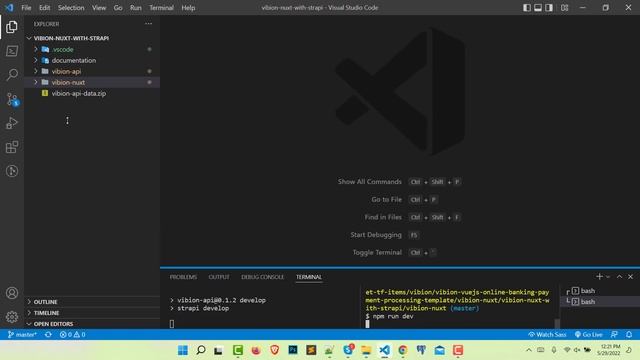Expand the vibion-nuxt folder
Viewport: 640px width, 360px height.
pyautogui.click(x=92, y=82)
